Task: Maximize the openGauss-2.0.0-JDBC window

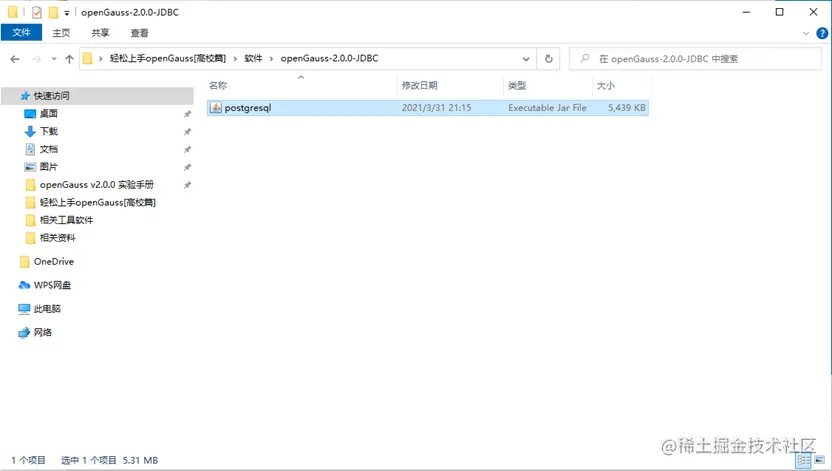Action: click(x=779, y=12)
